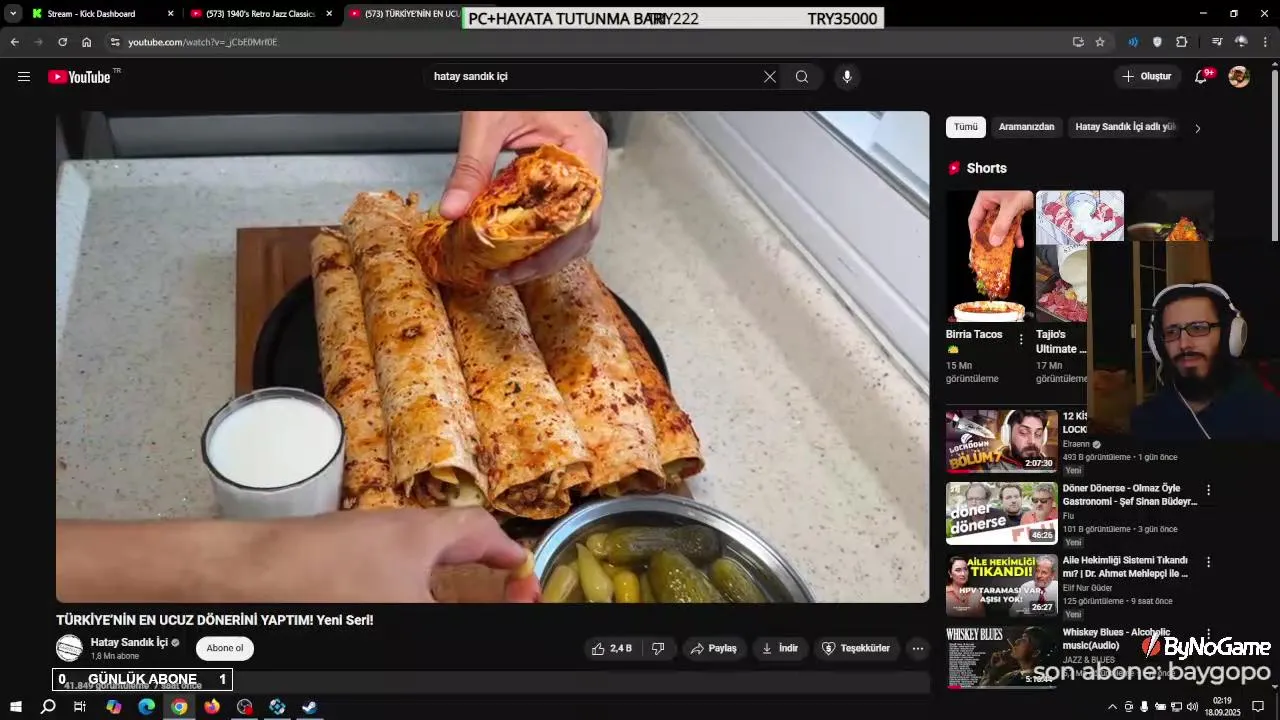Open Hatay Sandık İçi channel avatar
Viewport: 1280px width, 720px height.
69,648
